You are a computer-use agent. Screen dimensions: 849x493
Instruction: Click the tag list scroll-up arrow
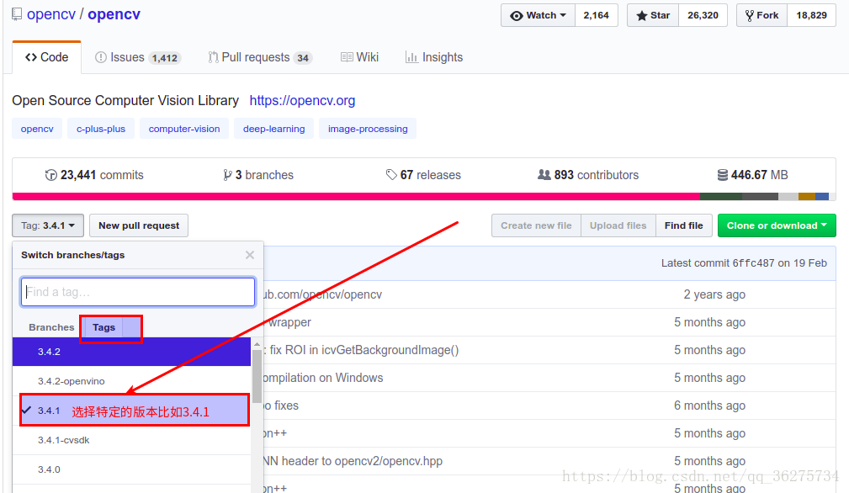tap(257, 344)
